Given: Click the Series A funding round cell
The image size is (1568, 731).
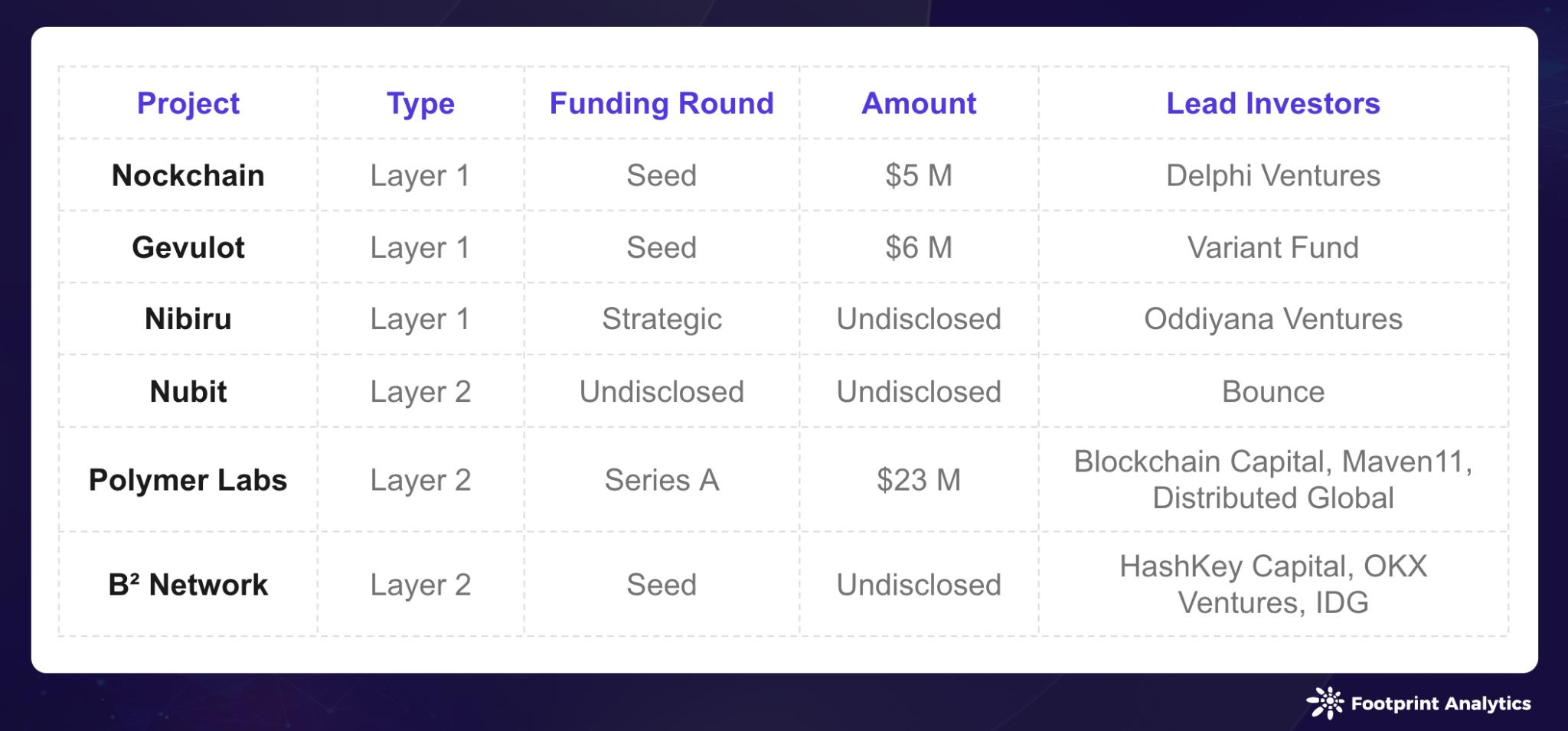Looking at the screenshot, I should click(x=661, y=480).
